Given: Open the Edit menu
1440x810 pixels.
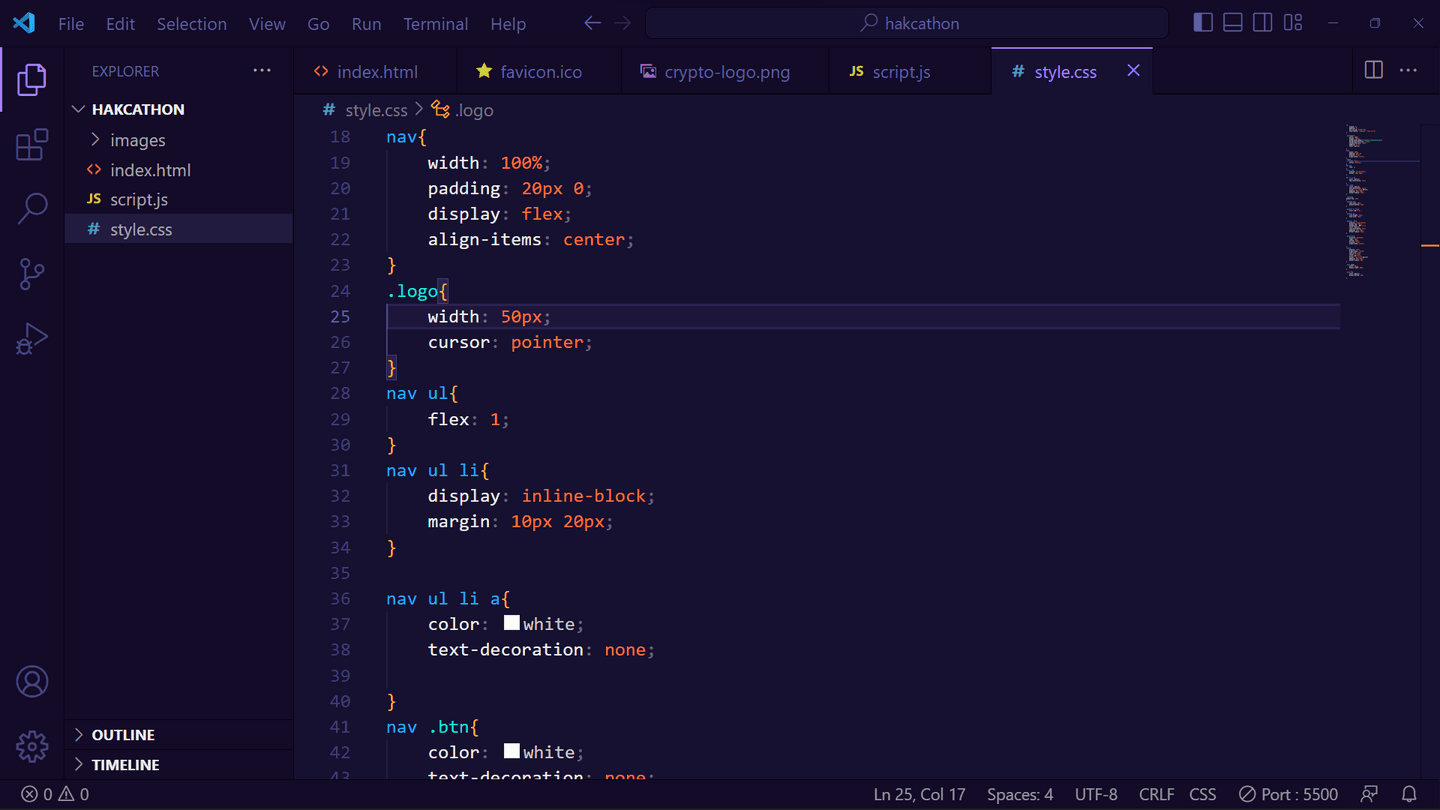Looking at the screenshot, I should pyautogui.click(x=120, y=24).
